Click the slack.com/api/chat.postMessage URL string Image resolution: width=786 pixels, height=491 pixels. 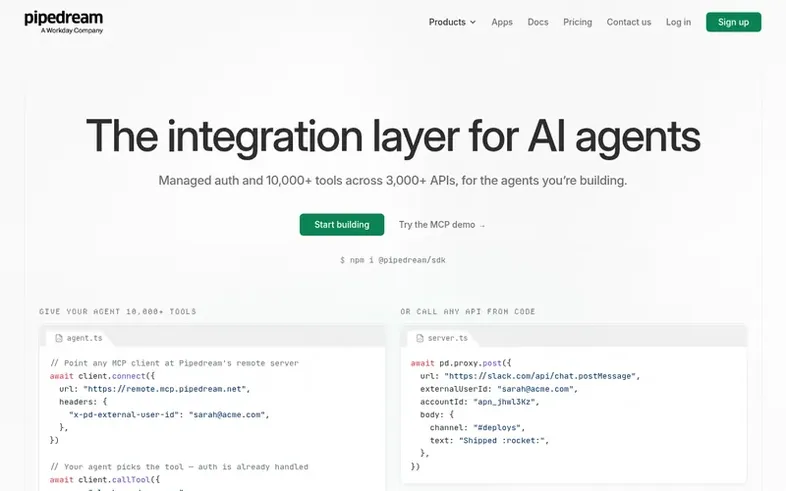[x=540, y=376]
